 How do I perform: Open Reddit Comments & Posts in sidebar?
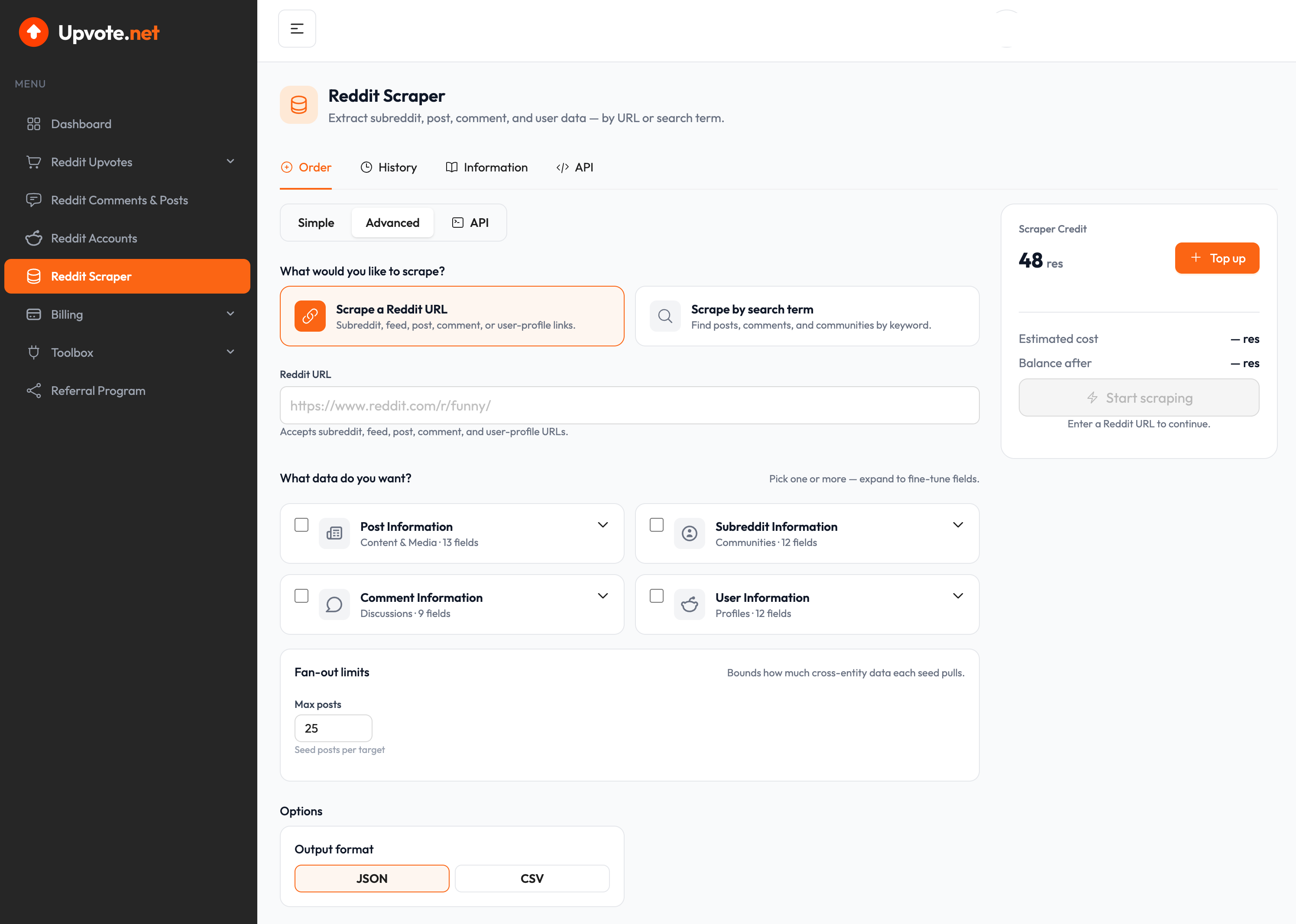tap(127, 200)
